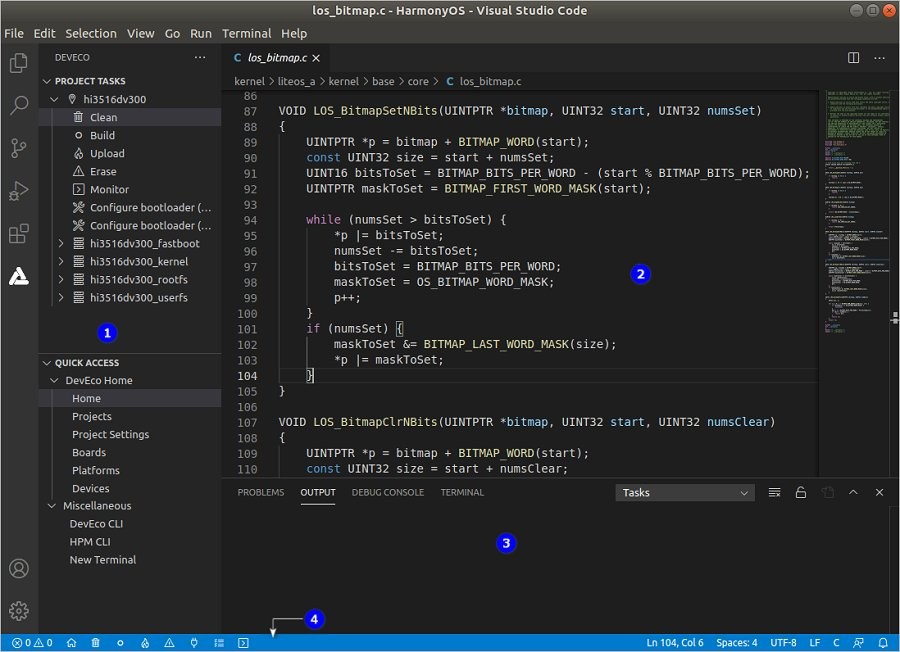Collapse the QUICK ACCESS section

[46, 363]
